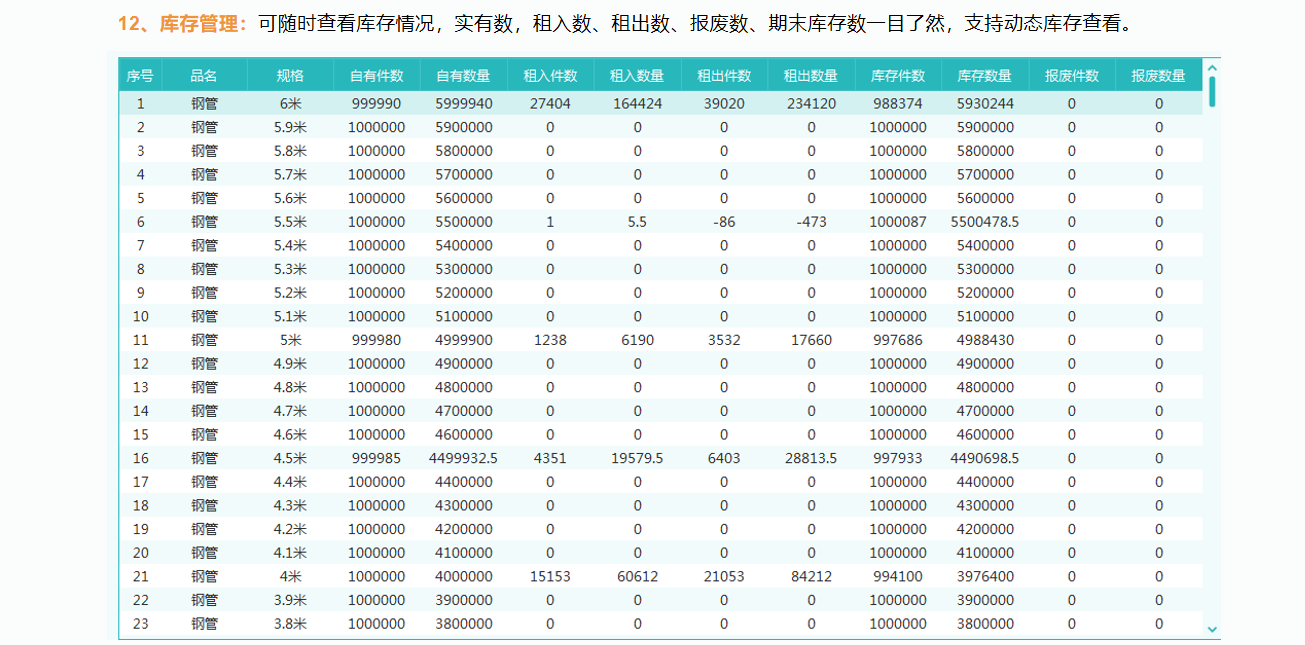Click the 4.9米 specification cell
The height and width of the screenshot is (645, 1305).
pyautogui.click(x=290, y=363)
